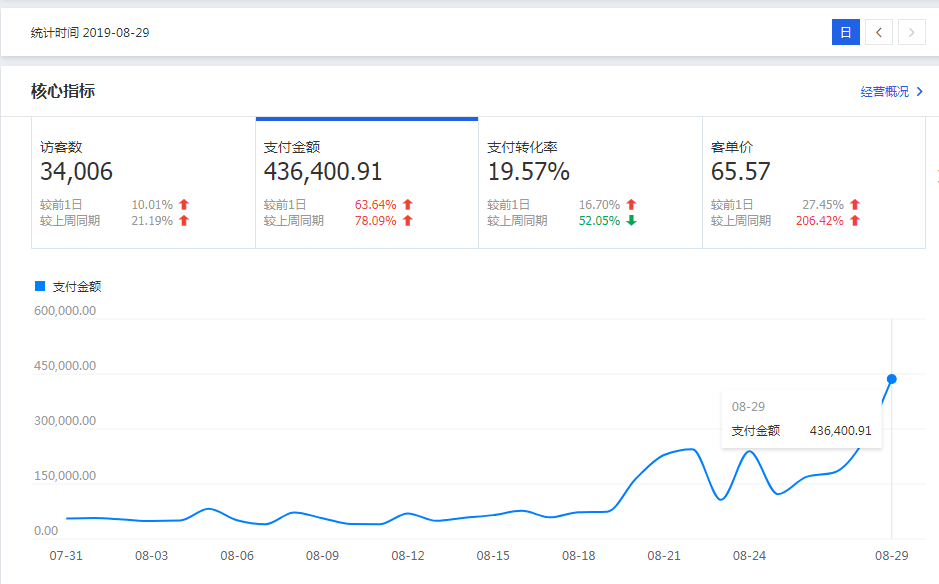
Task: Switch to the 支付转化率 metric card
Action: (x=590, y=183)
